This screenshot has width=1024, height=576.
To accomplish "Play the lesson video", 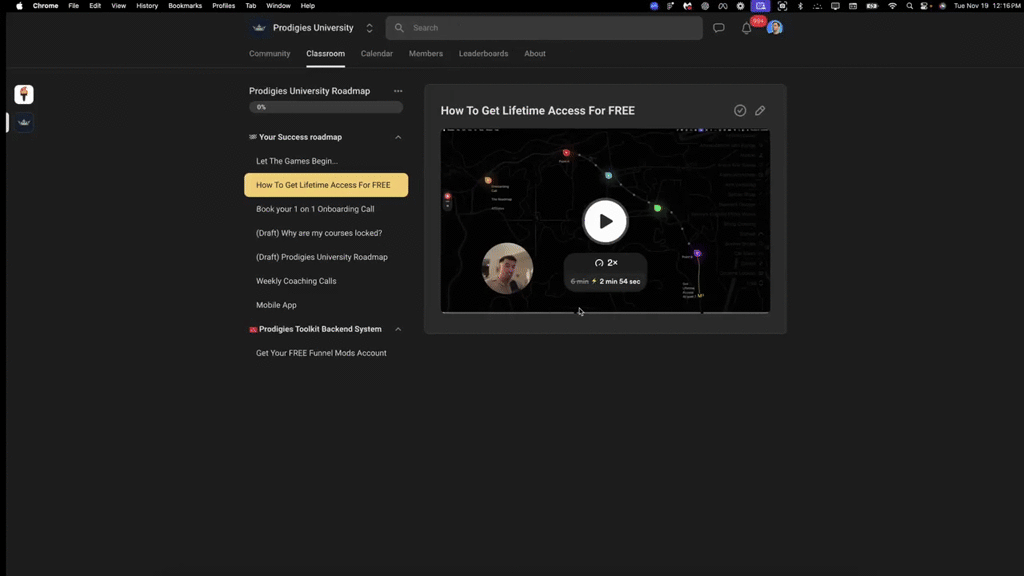I will coord(605,221).
